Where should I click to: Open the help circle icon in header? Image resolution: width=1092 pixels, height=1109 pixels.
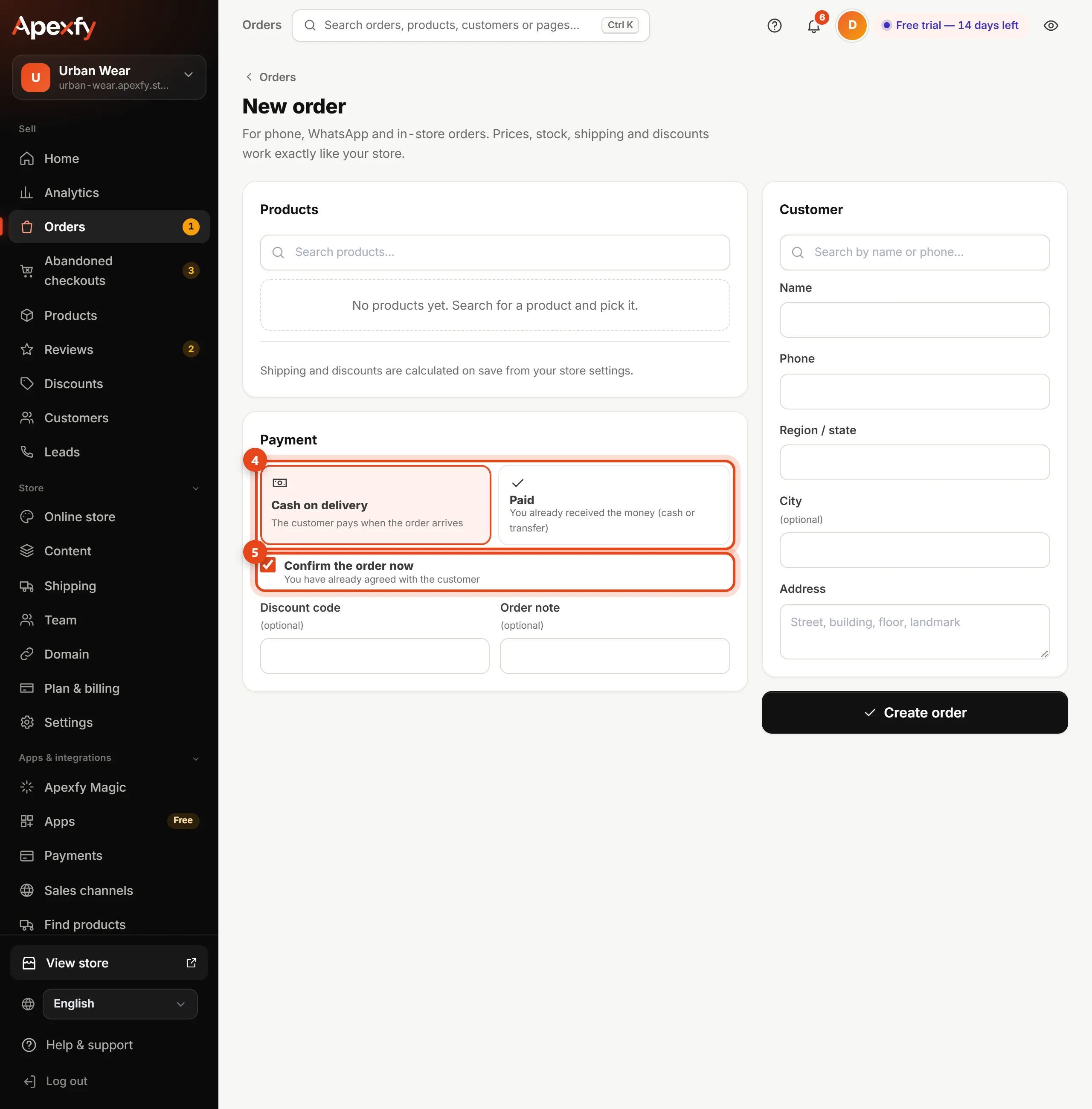[774, 25]
